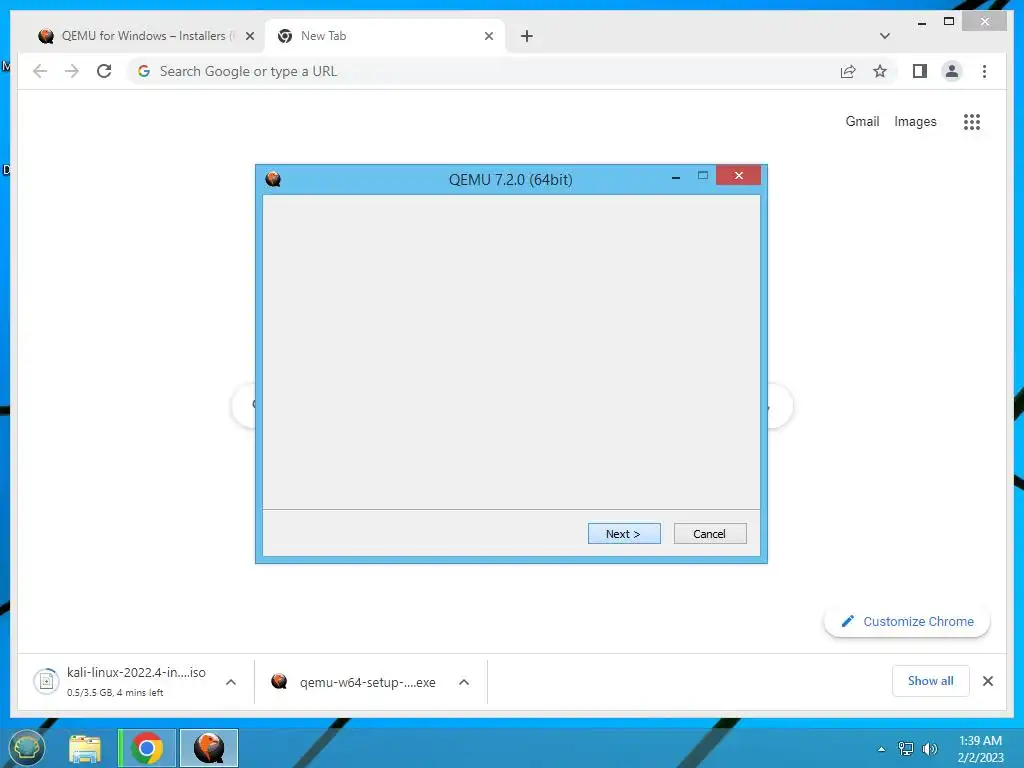Open a new Chrome tab
Image resolution: width=1024 pixels, height=768 pixels.
[527, 37]
